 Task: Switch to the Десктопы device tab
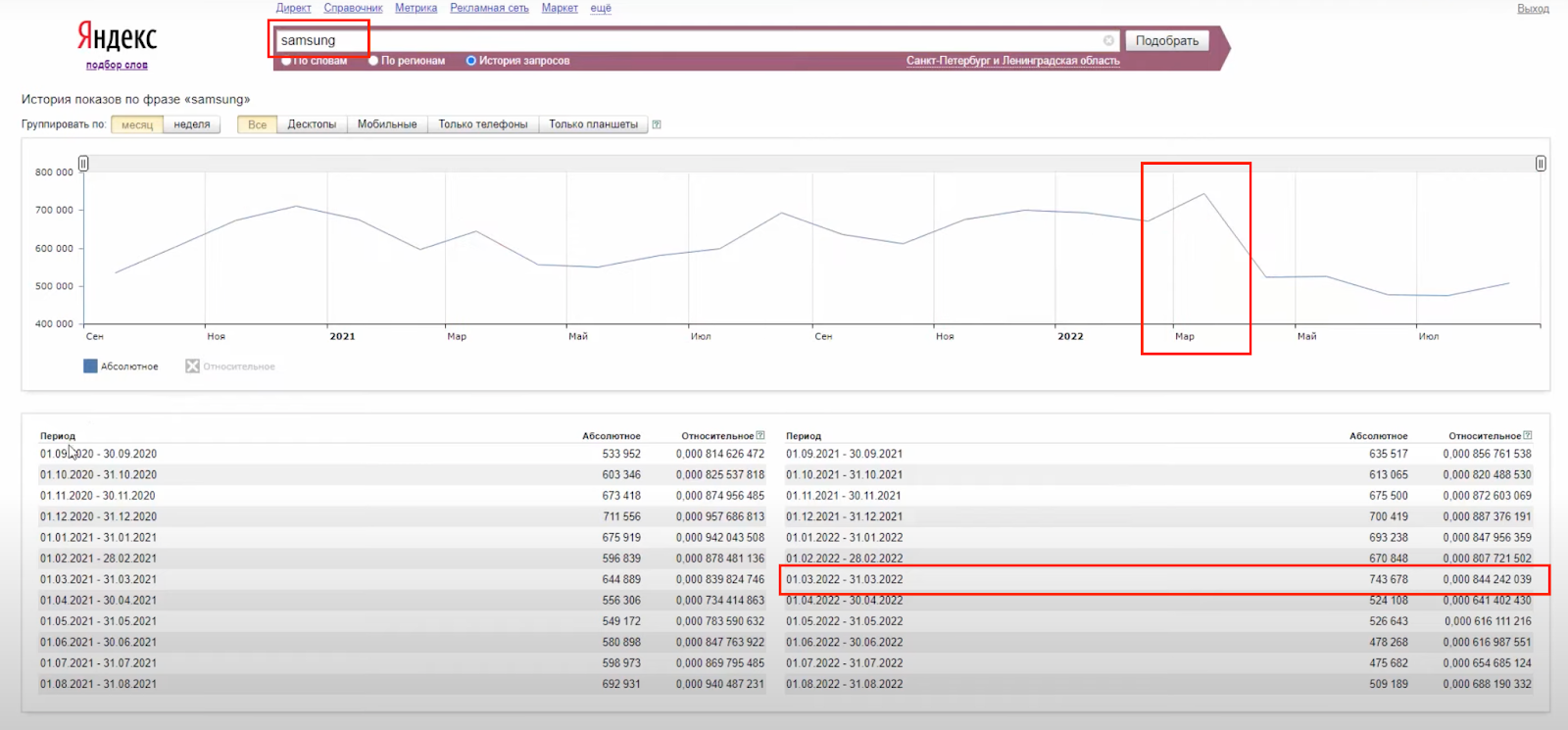click(312, 124)
